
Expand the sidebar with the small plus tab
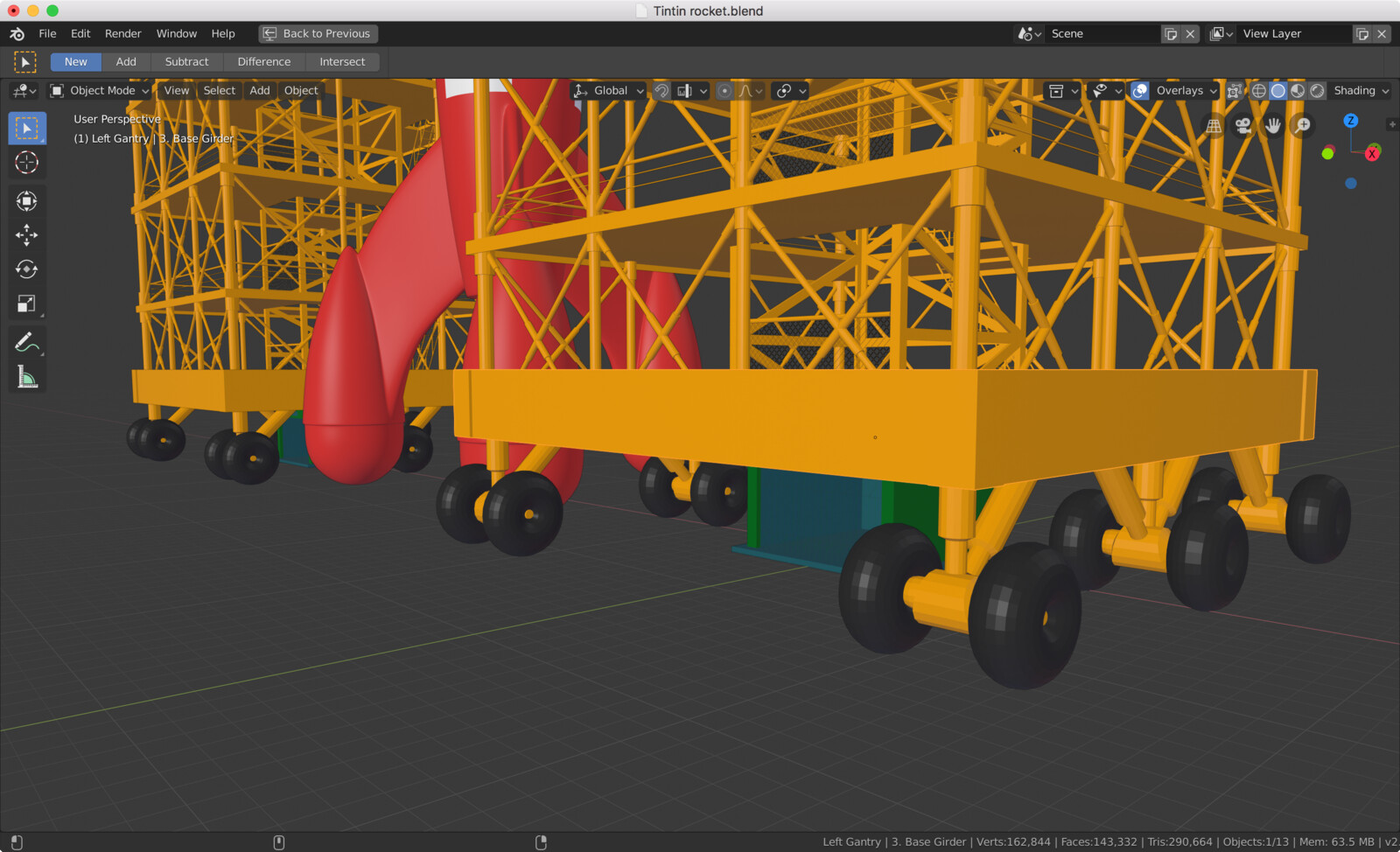(x=1392, y=124)
